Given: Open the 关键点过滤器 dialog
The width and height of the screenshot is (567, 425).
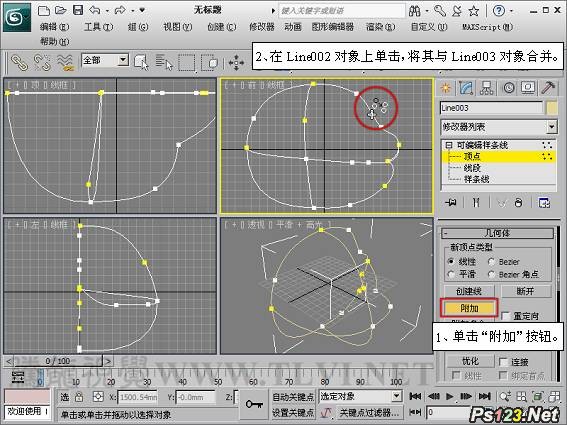Looking at the screenshot, I should (369, 412).
